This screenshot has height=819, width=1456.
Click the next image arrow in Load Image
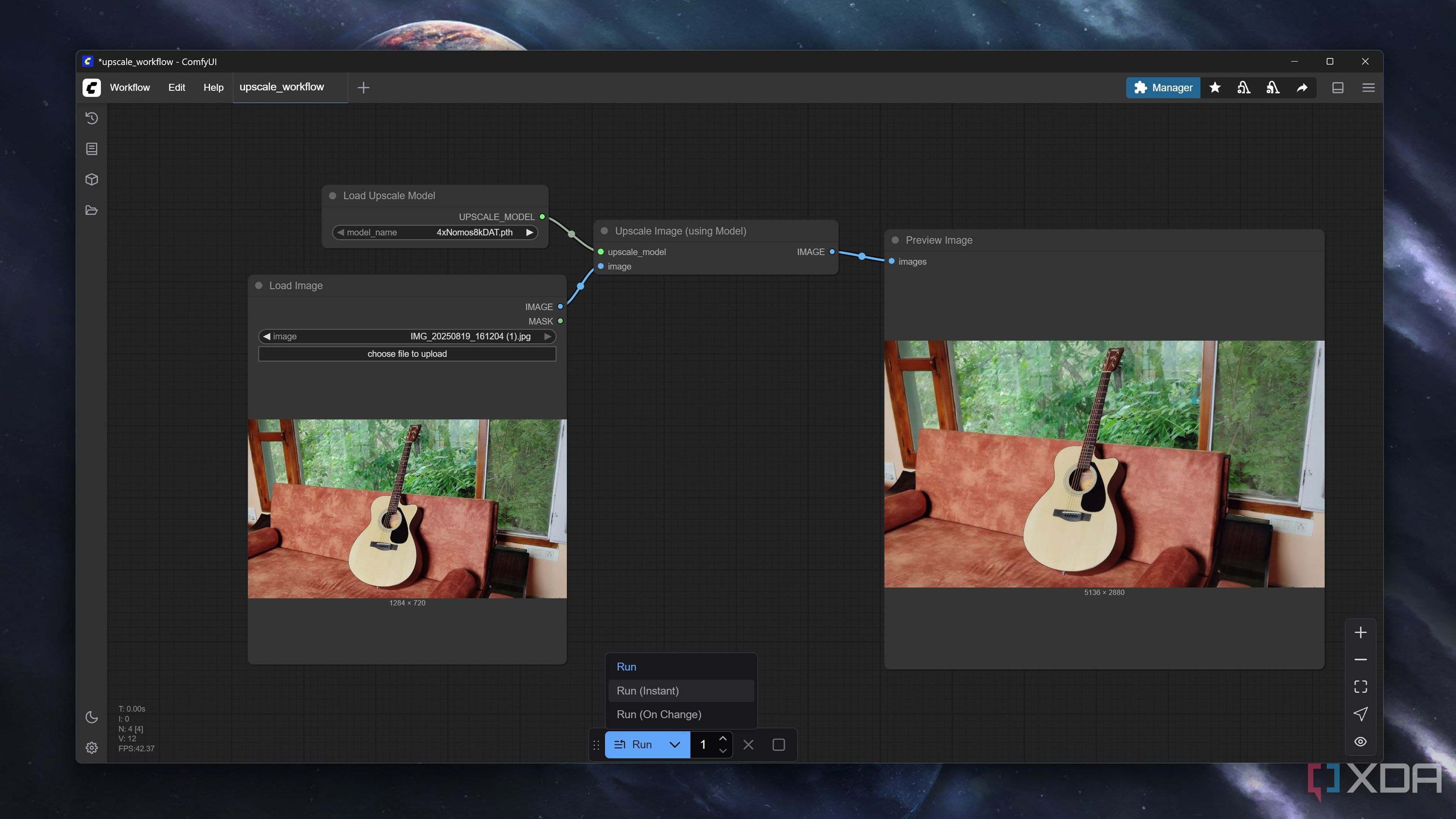tap(547, 336)
